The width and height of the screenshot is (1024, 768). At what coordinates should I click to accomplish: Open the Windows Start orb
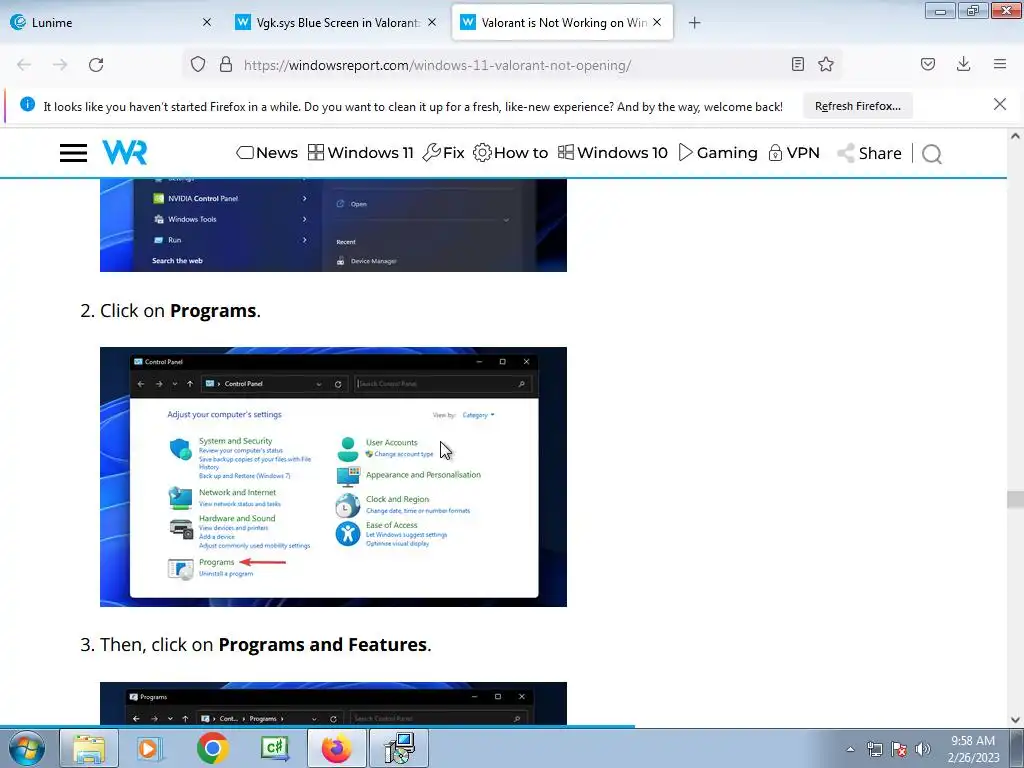[x=27, y=748]
